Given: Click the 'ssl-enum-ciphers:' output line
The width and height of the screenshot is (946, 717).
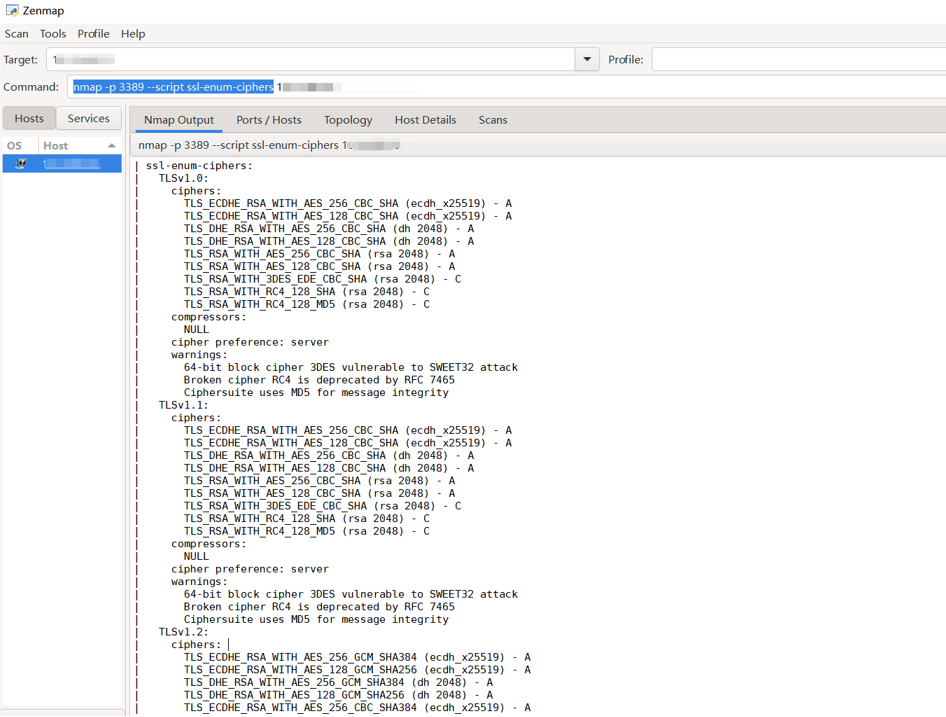Looking at the screenshot, I should [x=199, y=165].
